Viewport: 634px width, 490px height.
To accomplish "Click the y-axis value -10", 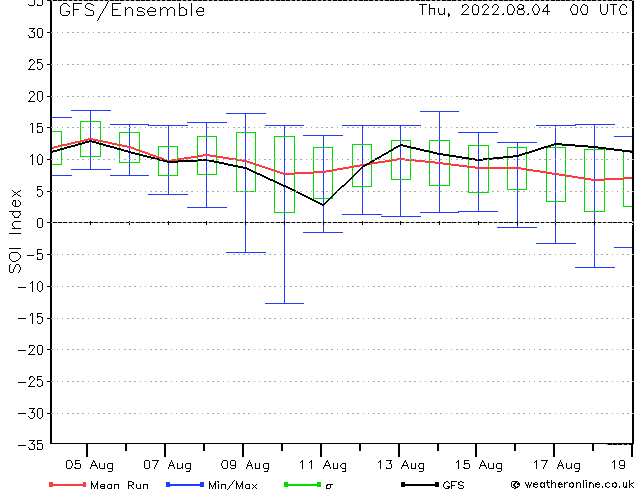I will pos(31,287).
